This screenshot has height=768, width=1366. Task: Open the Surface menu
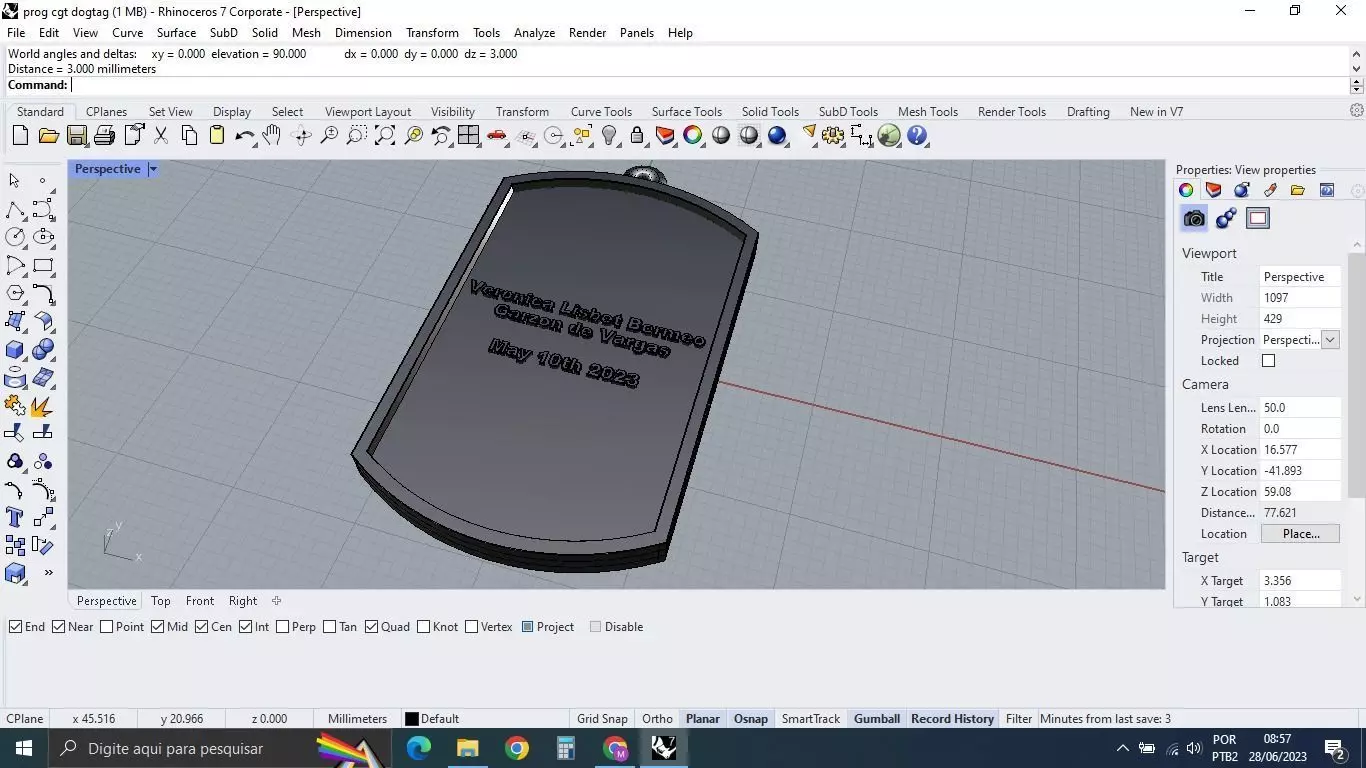176,33
